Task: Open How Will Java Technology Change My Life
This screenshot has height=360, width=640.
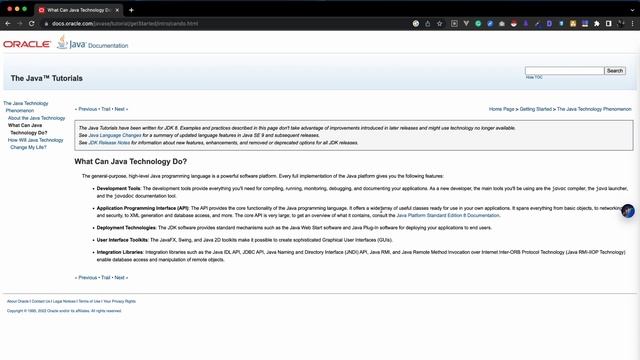Action: pyautogui.click(x=36, y=144)
